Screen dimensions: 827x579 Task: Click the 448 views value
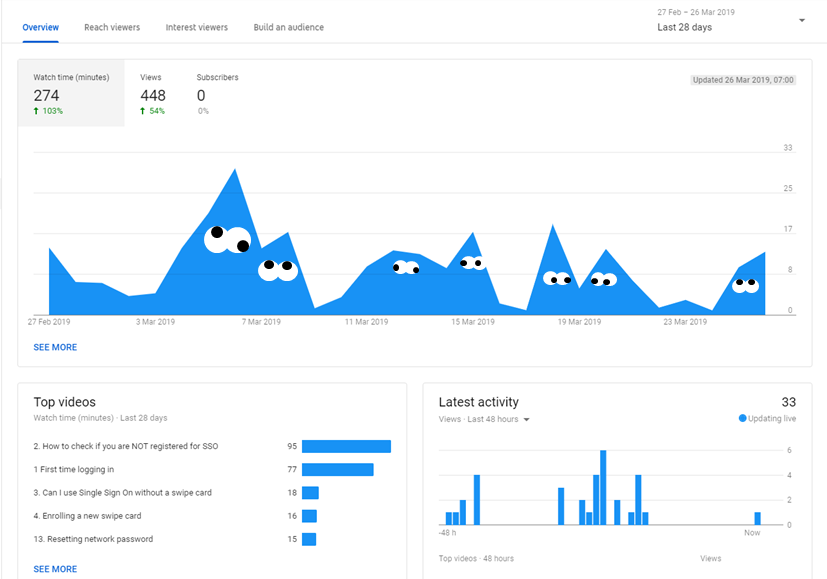(x=153, y=95)
